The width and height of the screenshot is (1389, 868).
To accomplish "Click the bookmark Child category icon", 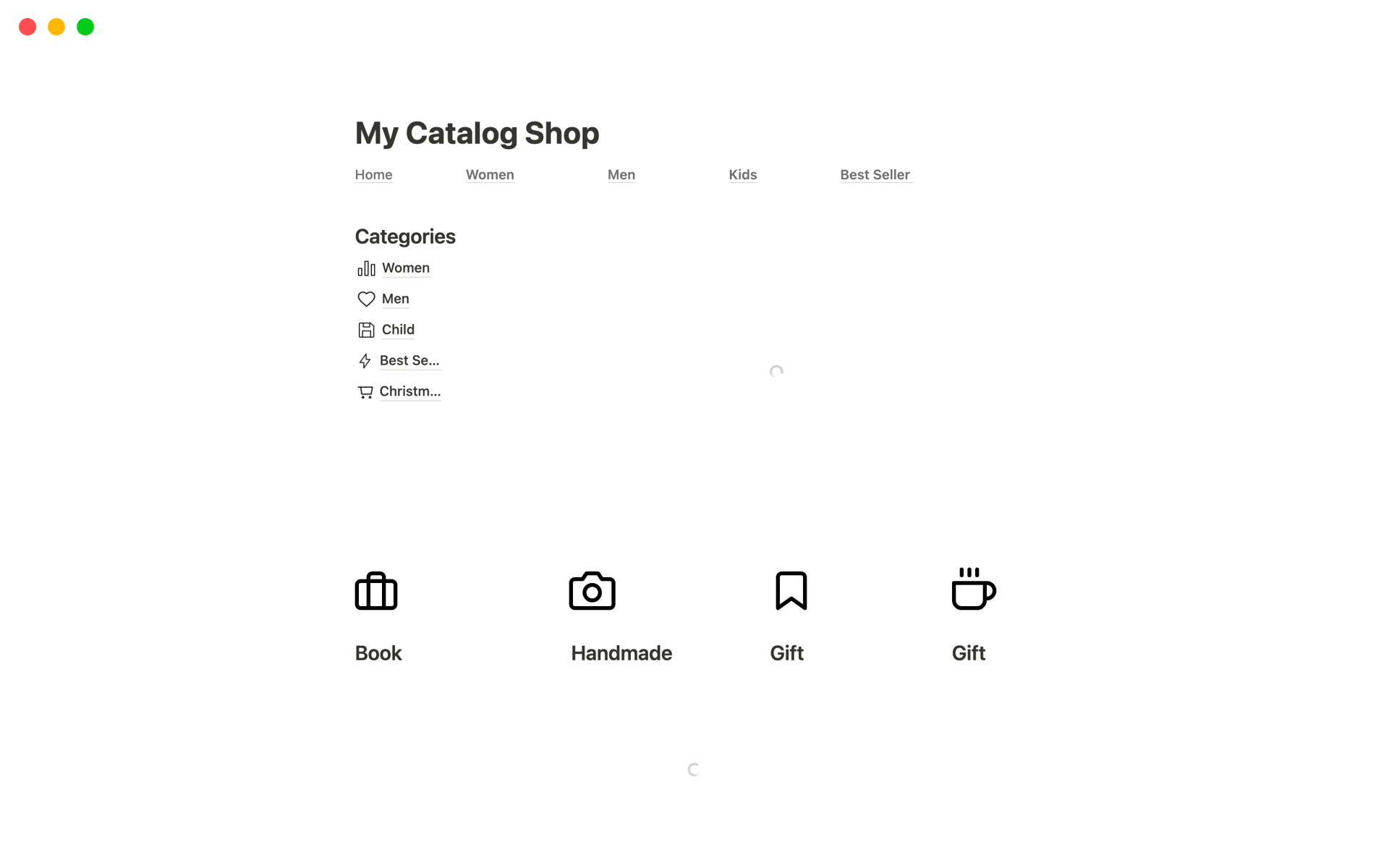I will (x=365, y=328).
